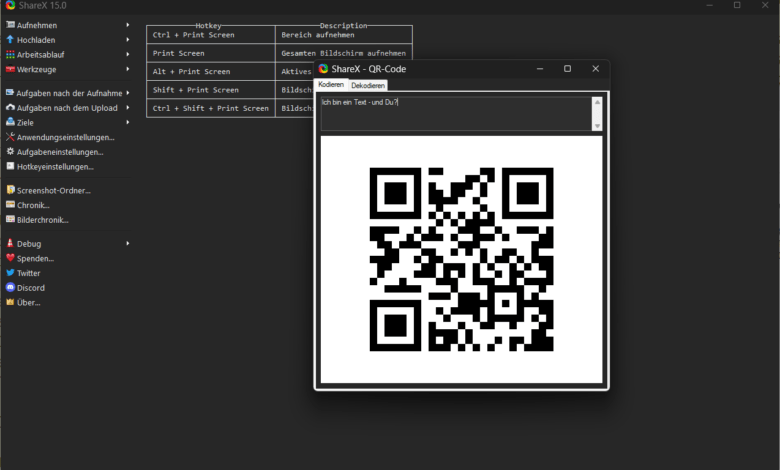Open the Über... about entry
Image resolution: width=780 pixels, height=470 pixels.
28,302
